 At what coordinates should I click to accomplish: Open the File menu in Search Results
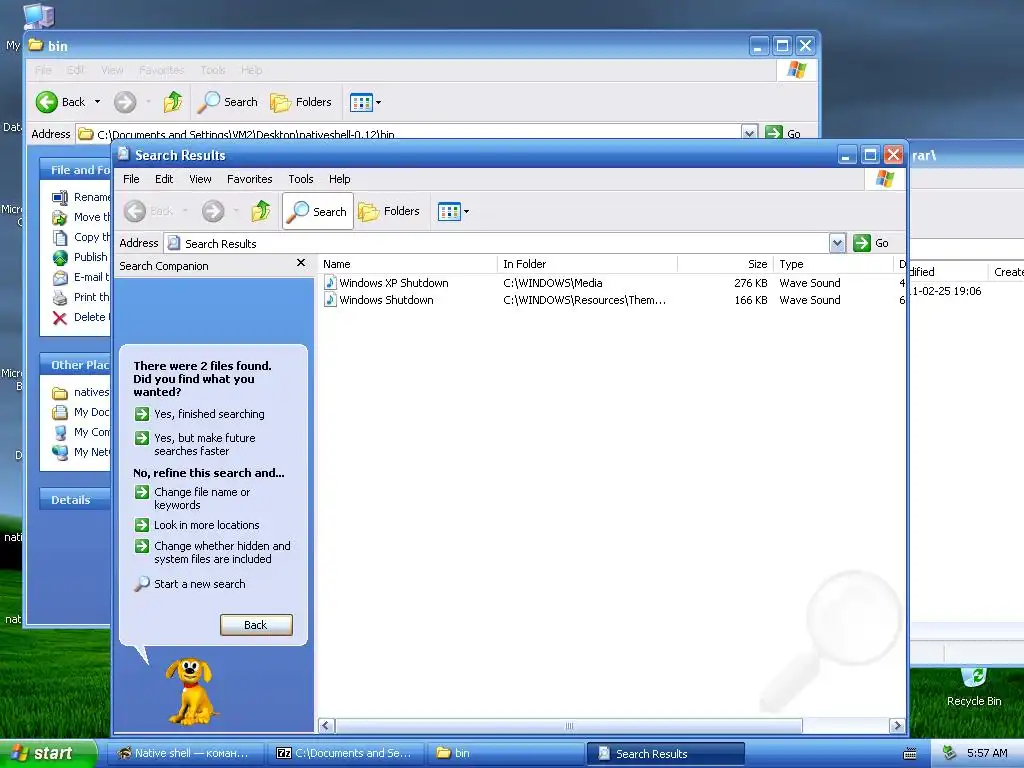[x=131, y=179]
